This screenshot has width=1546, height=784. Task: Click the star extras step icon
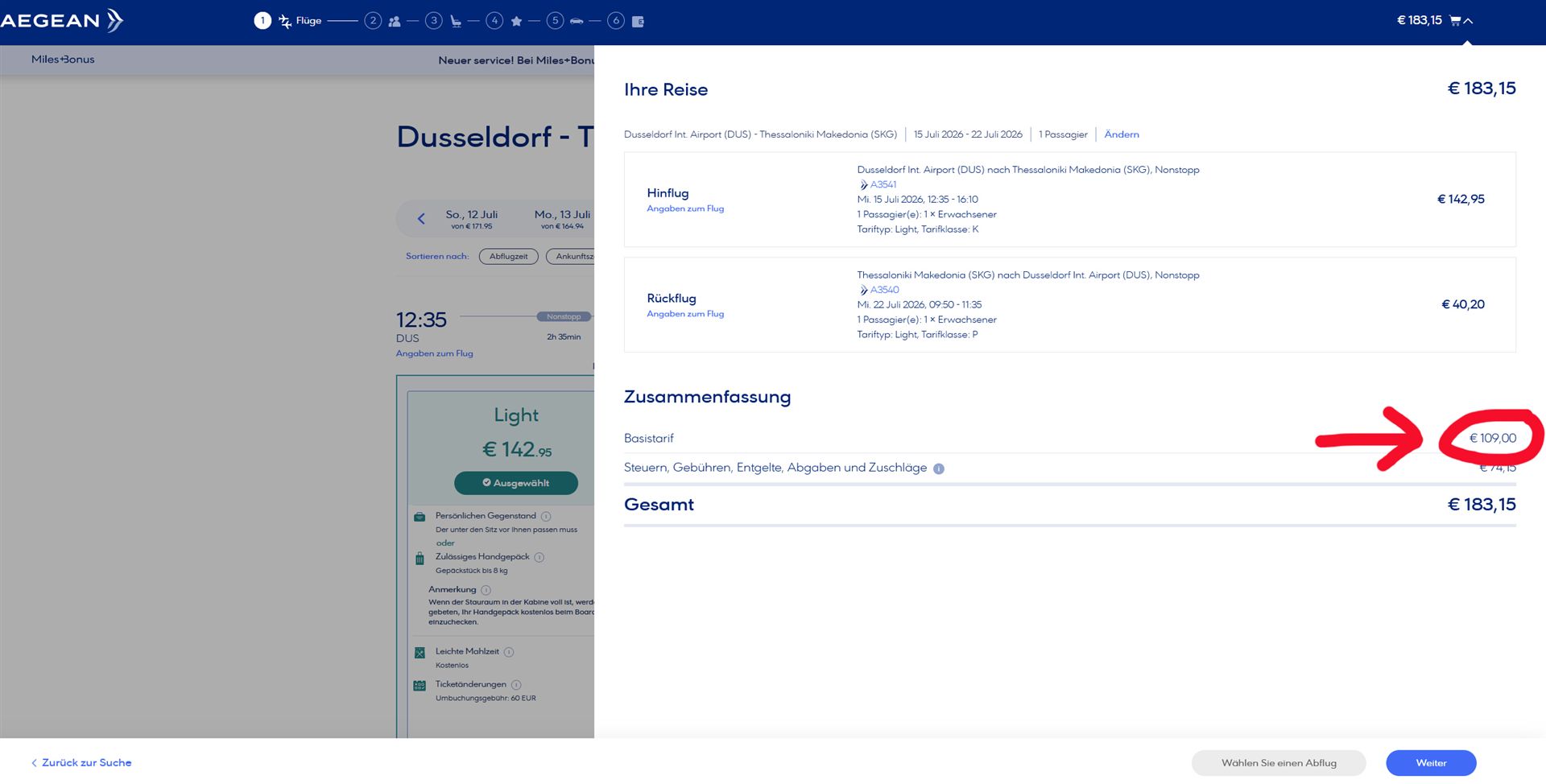pos(516,22)
